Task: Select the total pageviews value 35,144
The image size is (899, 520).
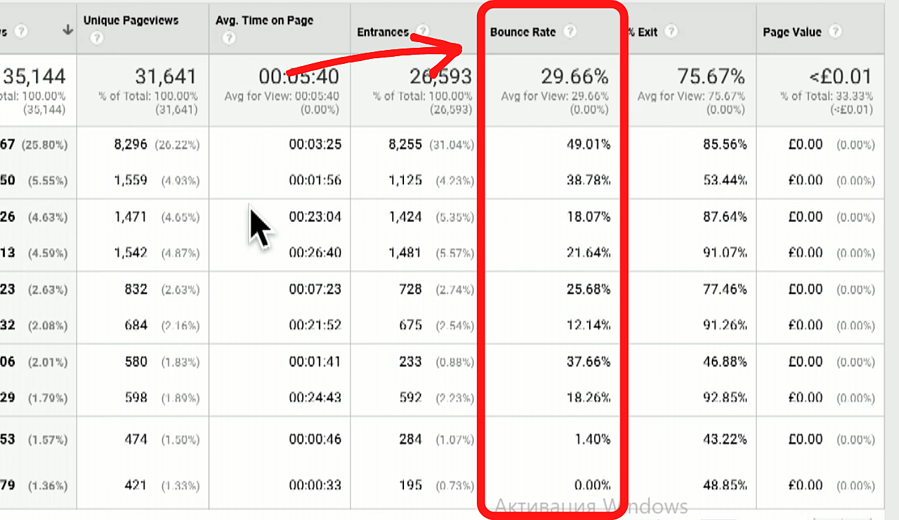Action: tap(34, 76)
